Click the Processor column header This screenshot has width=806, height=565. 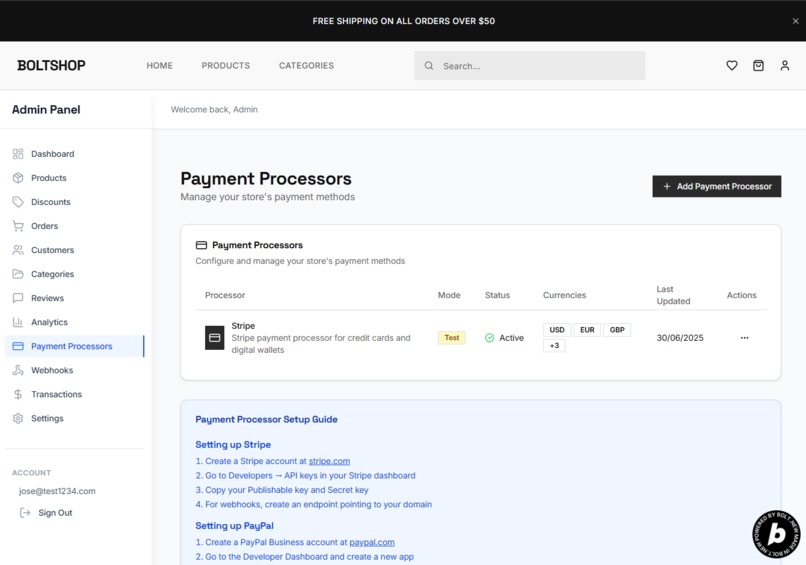[x=225, y=295]
